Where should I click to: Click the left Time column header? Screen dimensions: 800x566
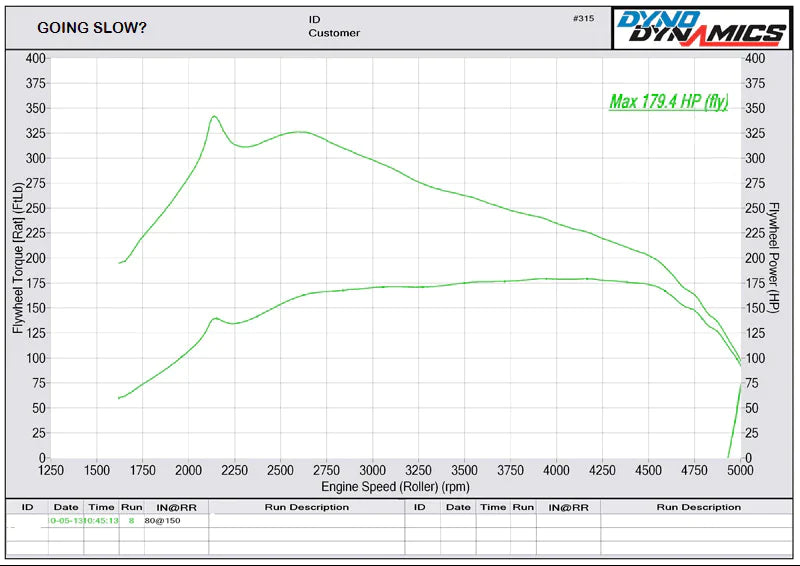(x=101, y=507)
